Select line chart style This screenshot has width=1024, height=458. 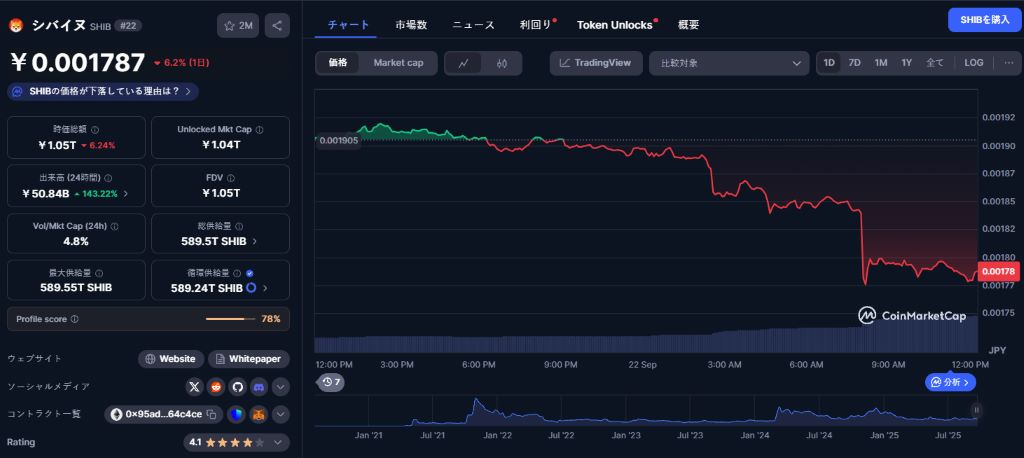[x=464, y=63]
